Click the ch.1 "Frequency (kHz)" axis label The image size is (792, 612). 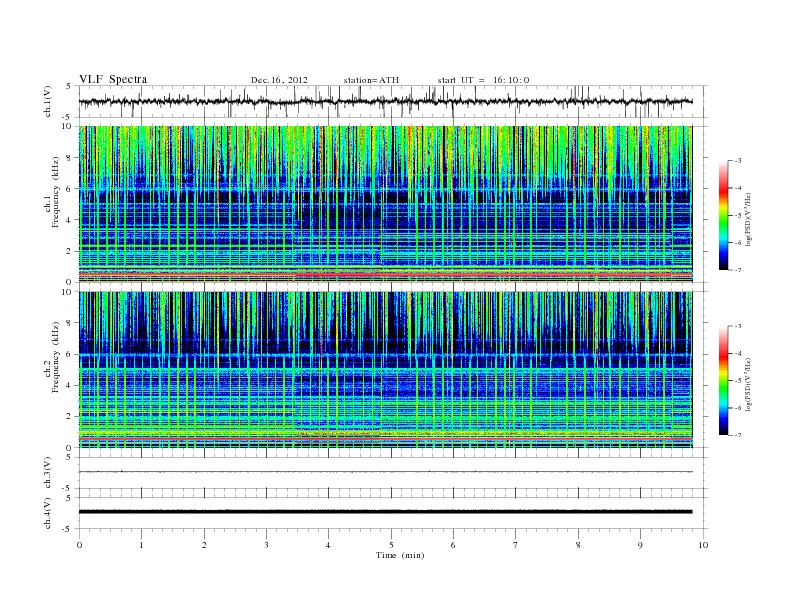[55, 192]
